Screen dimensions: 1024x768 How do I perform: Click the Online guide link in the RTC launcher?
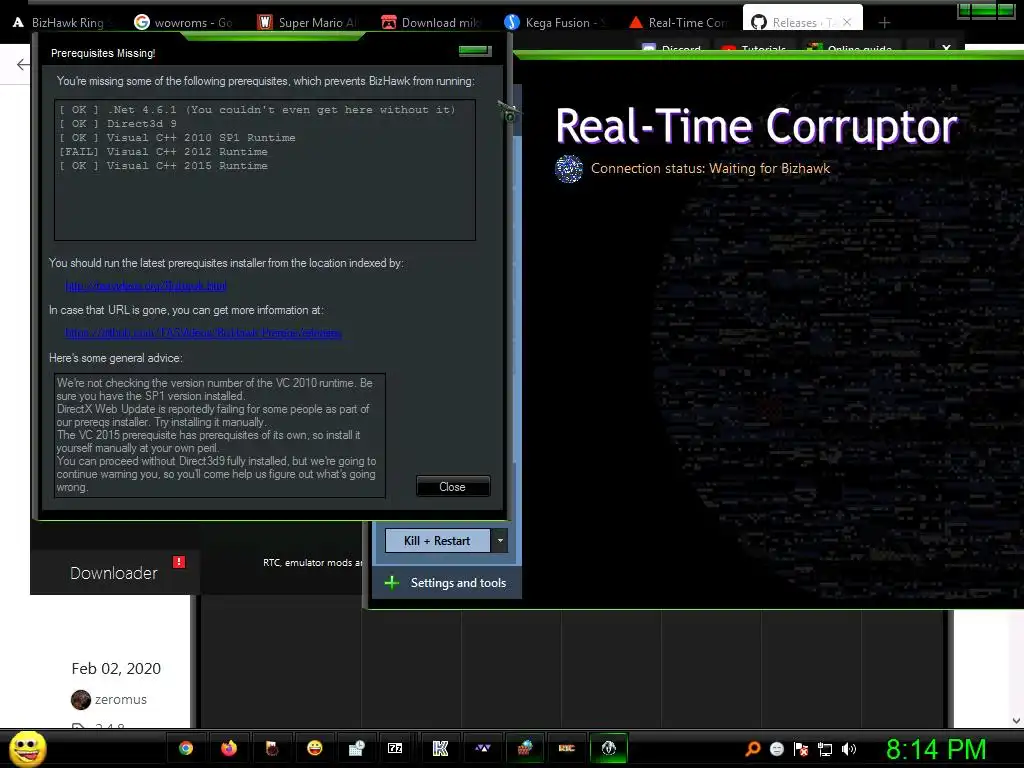850,50
